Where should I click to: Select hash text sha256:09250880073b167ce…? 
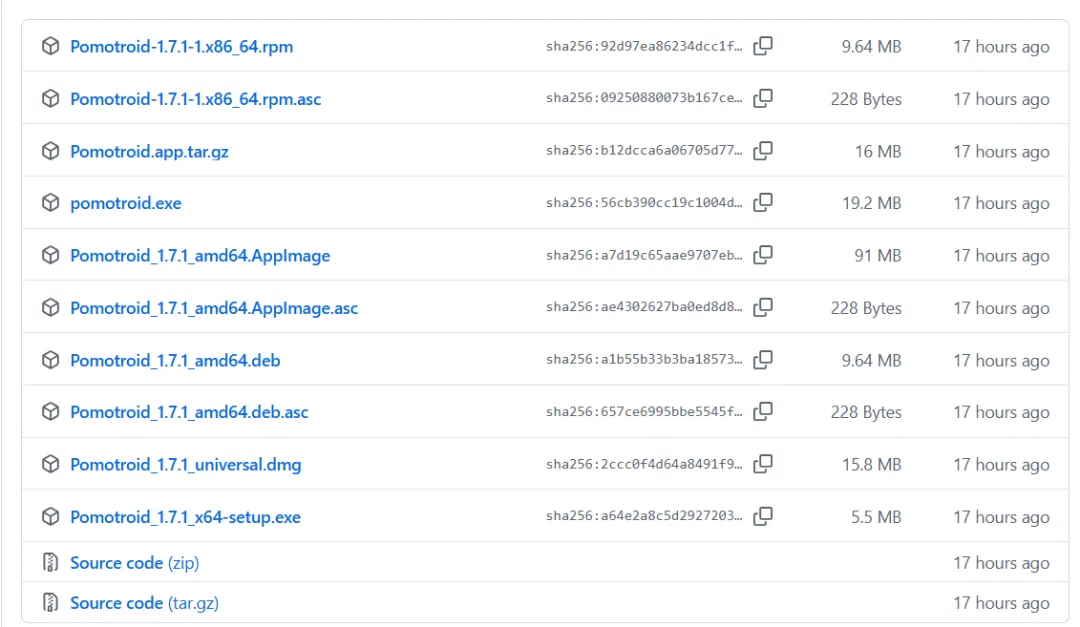pyautogui.click(x=644, y=98)
